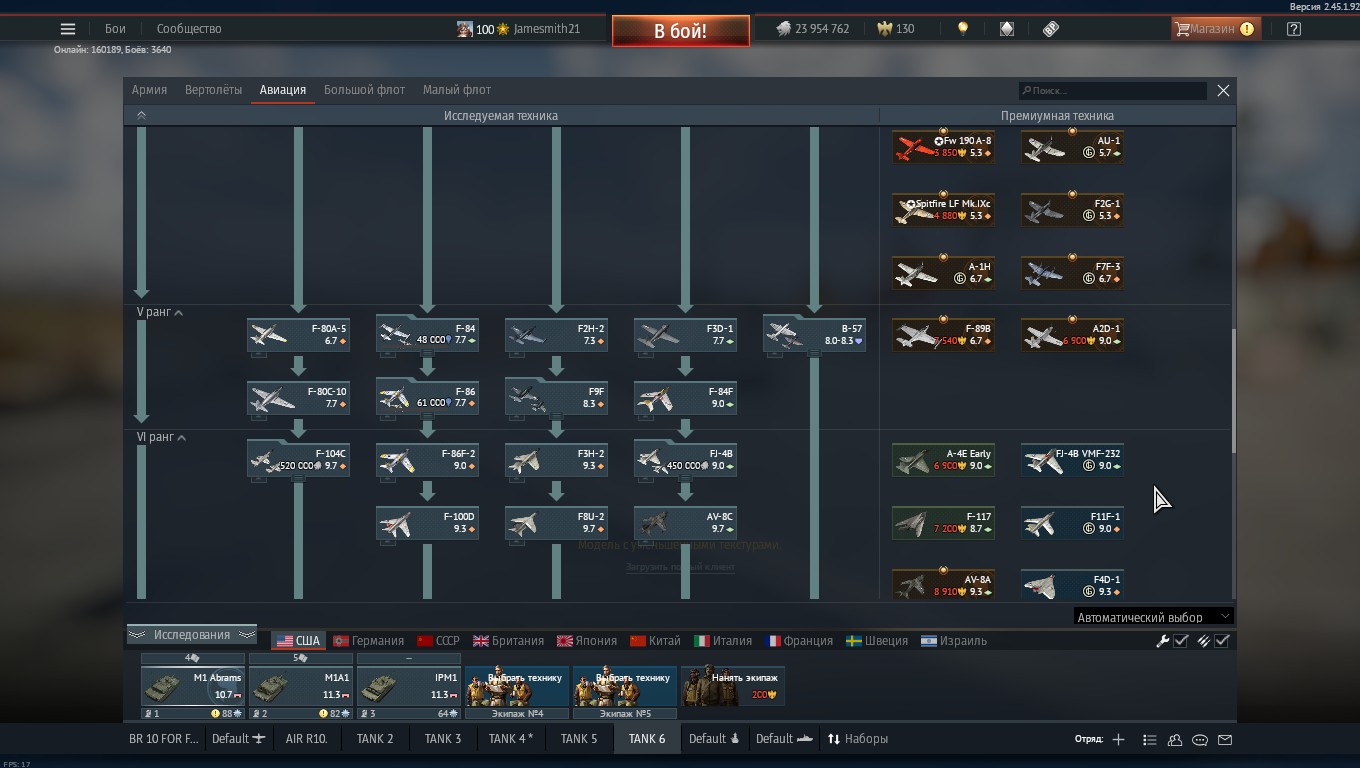Select the F-84 aircraft group
This screenshot has height=768, width=1360.
pos(427,333)
